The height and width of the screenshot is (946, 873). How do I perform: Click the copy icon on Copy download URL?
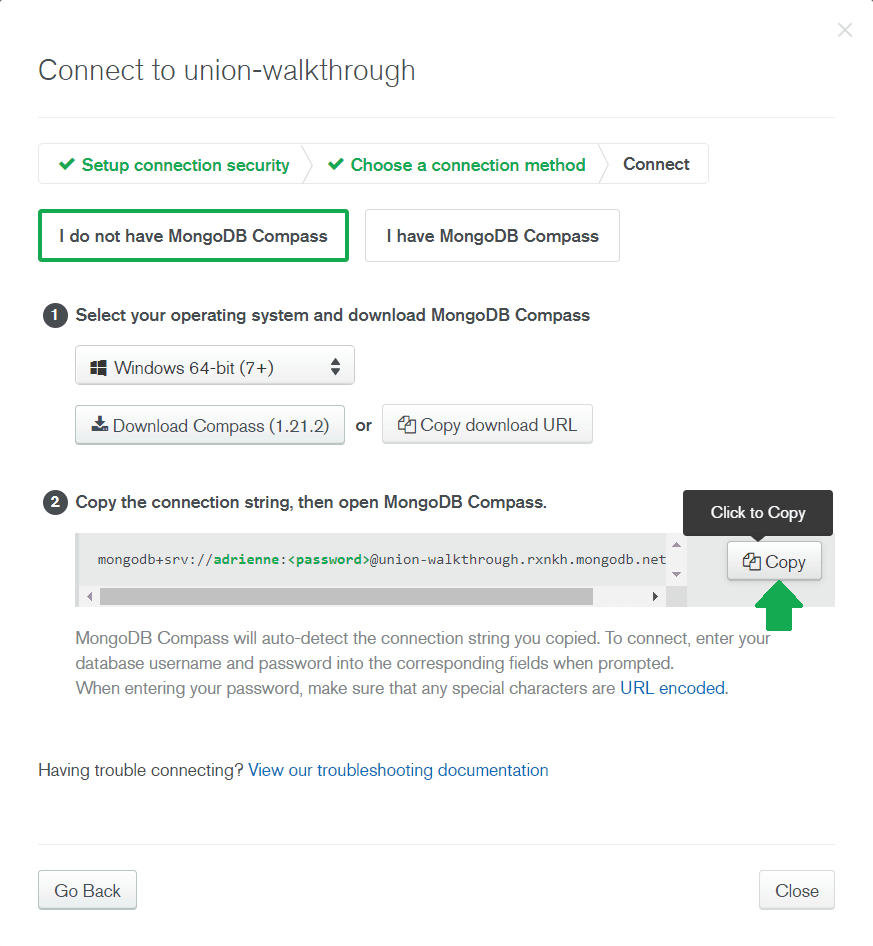tap(406, 424)
